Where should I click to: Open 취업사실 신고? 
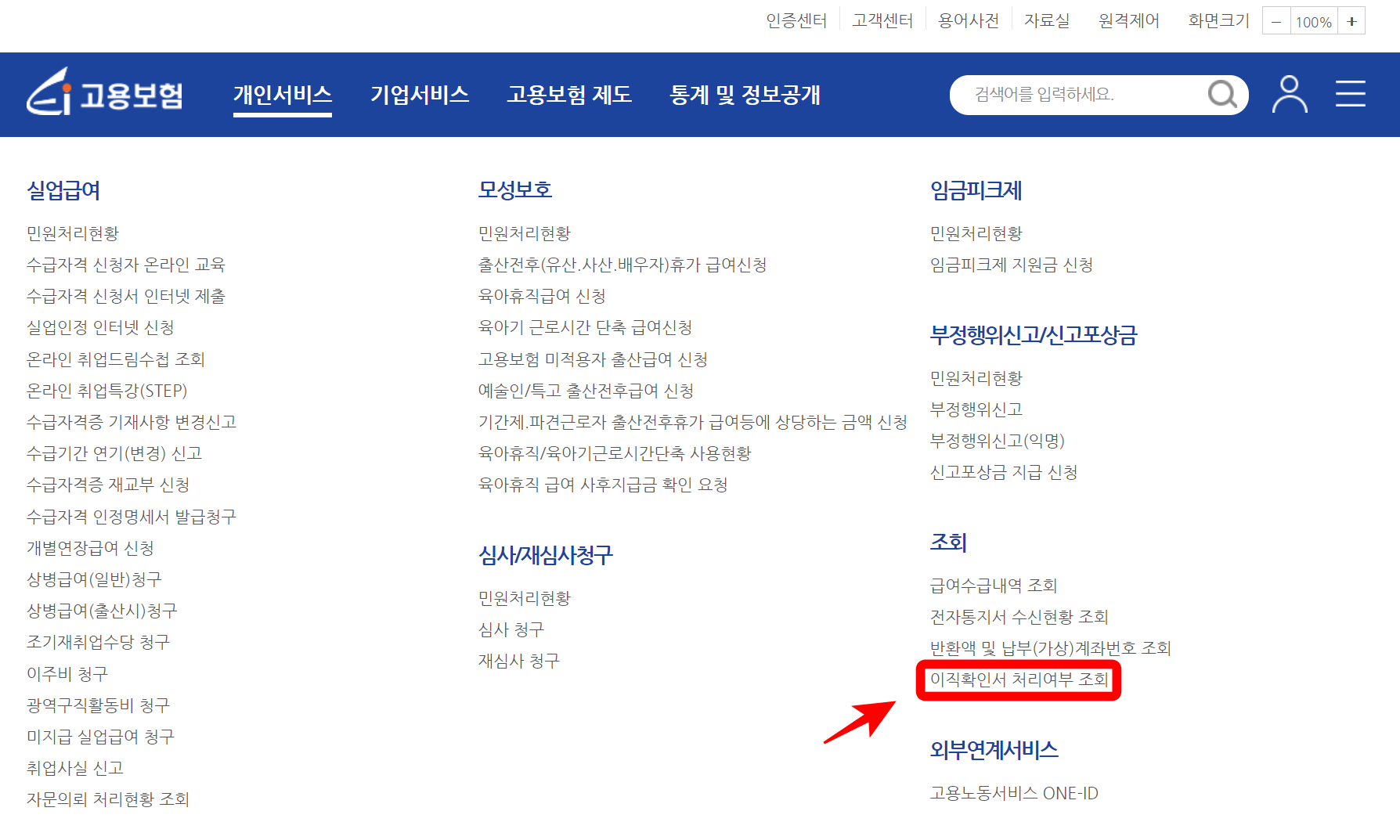coord(75,768)
